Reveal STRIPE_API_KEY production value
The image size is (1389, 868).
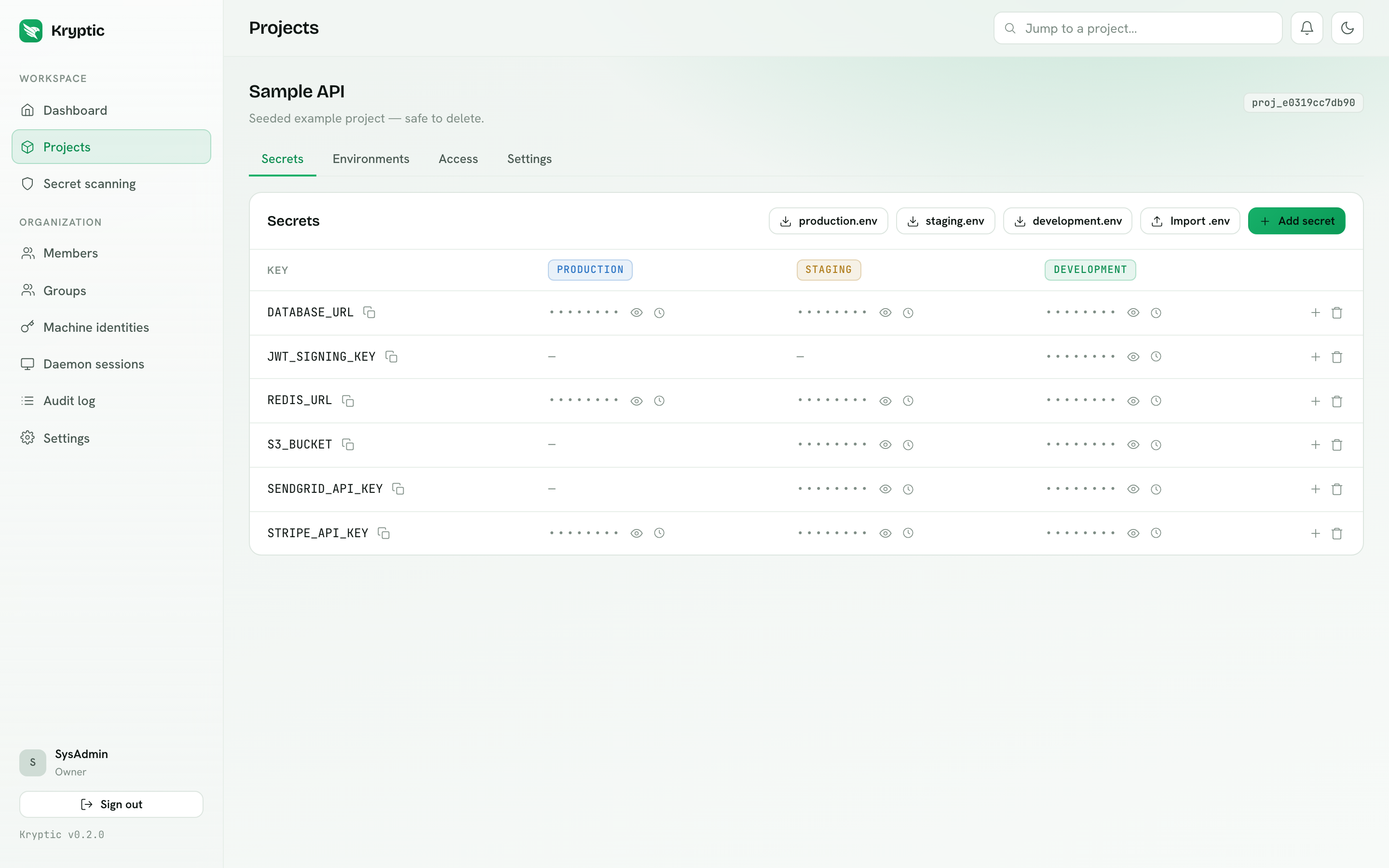tap(637, 533)
